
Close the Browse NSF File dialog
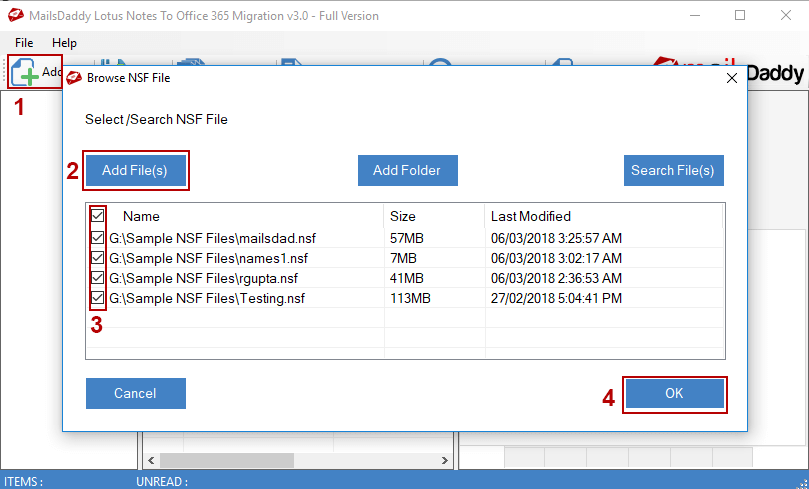point(732,78)
